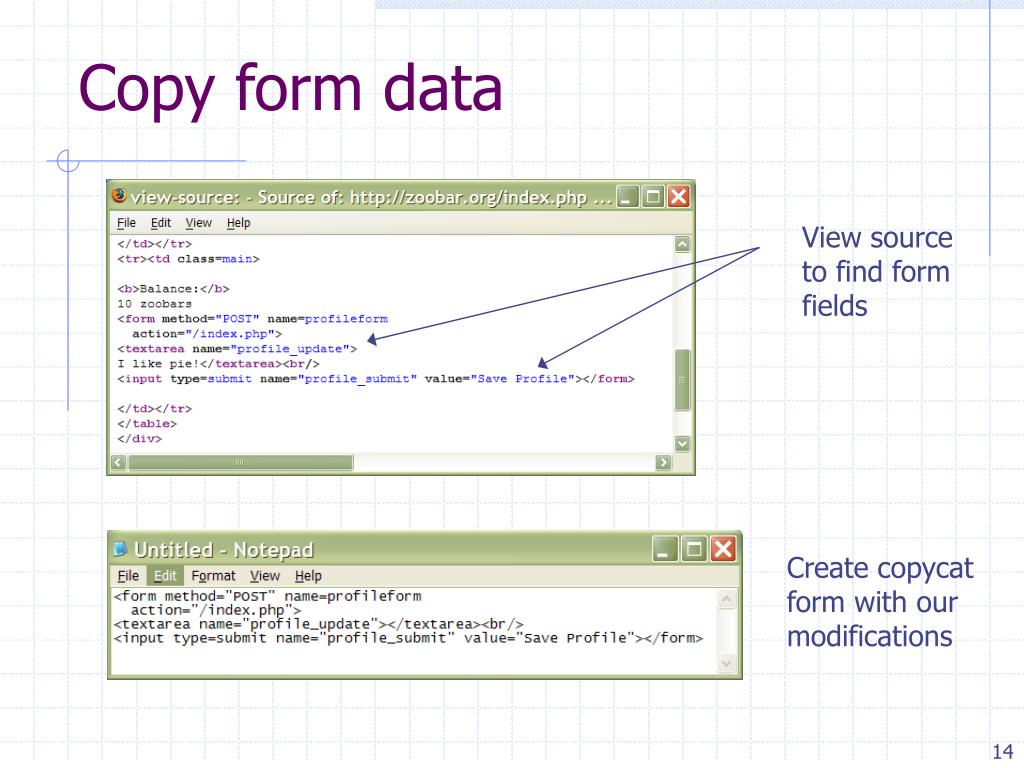Image resolution: width=1024 pixels, height=768 pixels.
Task: Click view-source horizontal scroll right arrow
Action: (664, 462)
